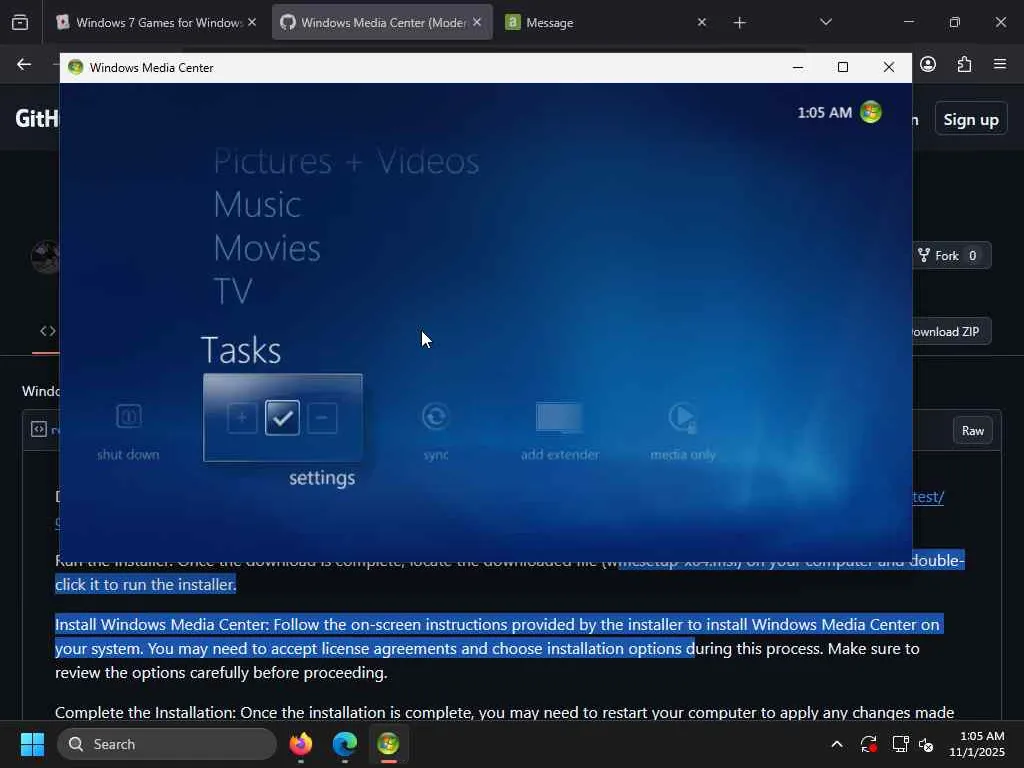The height and width of the screenshot is (768, 1024).
Task: Open the taskbar clock and date
Action: [x=977, y=744]
